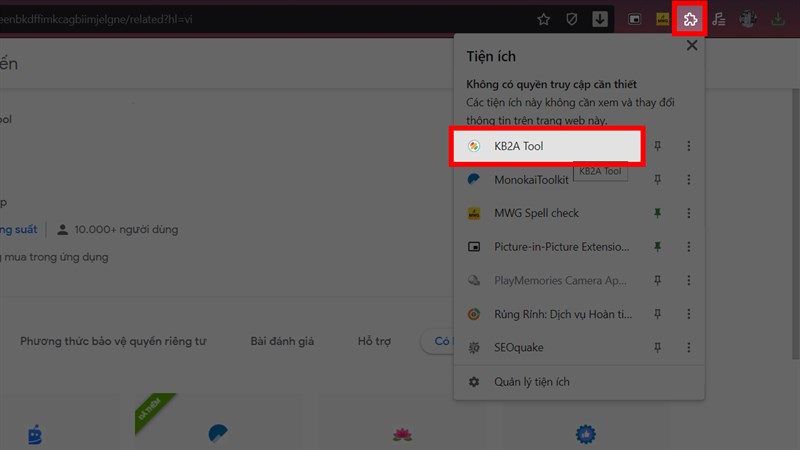800x450 pixels.
Task: Switch to Bài đánh giá tab
Action: [282, 341]
